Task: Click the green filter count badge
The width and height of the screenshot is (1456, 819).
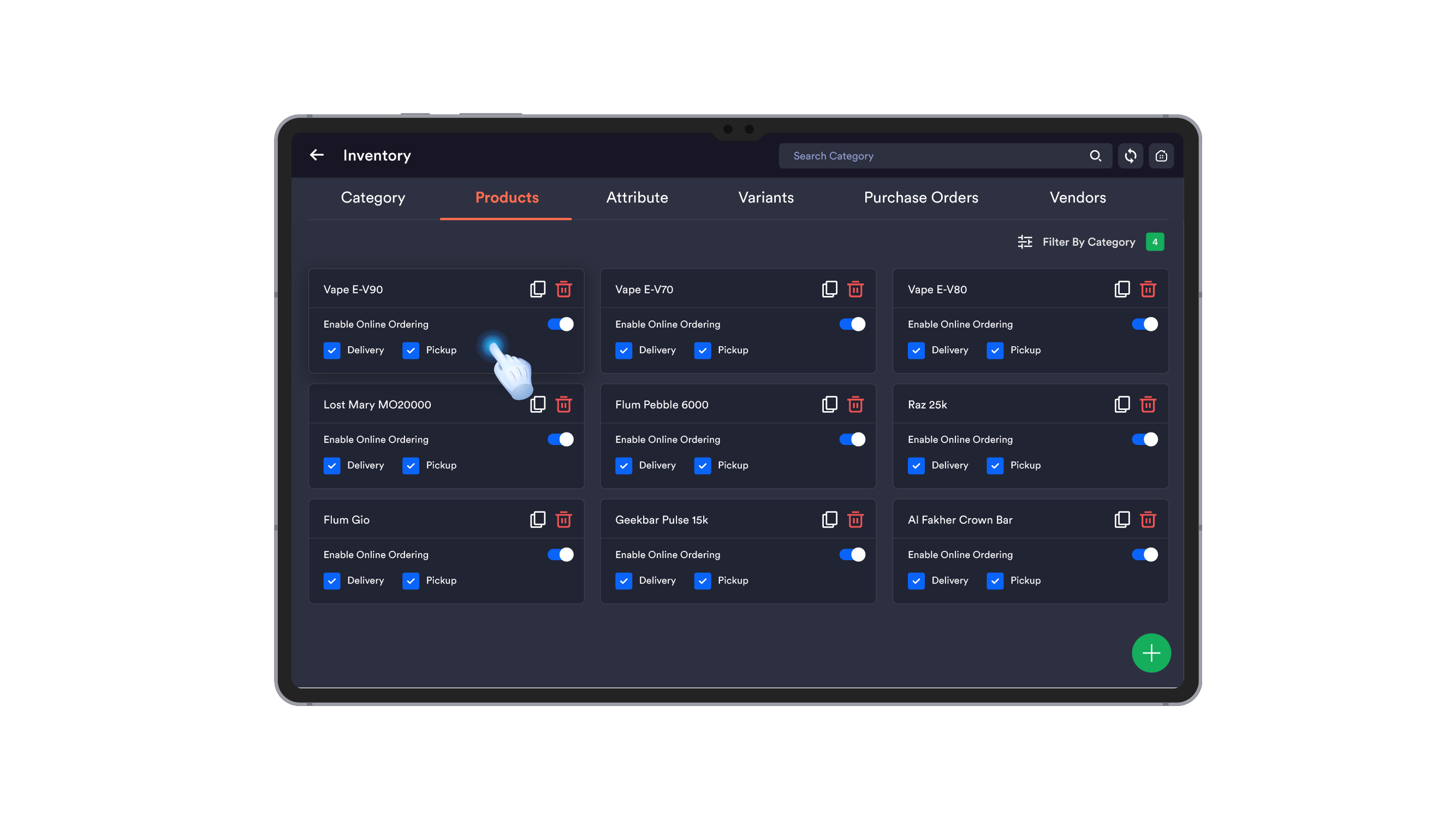Action: coord(1154,242)
